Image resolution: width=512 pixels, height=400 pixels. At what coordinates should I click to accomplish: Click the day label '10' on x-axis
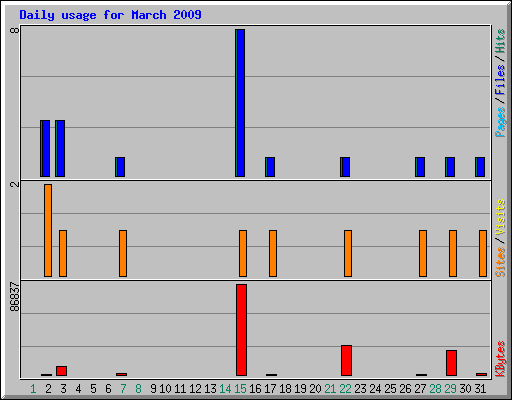(165, 389)
